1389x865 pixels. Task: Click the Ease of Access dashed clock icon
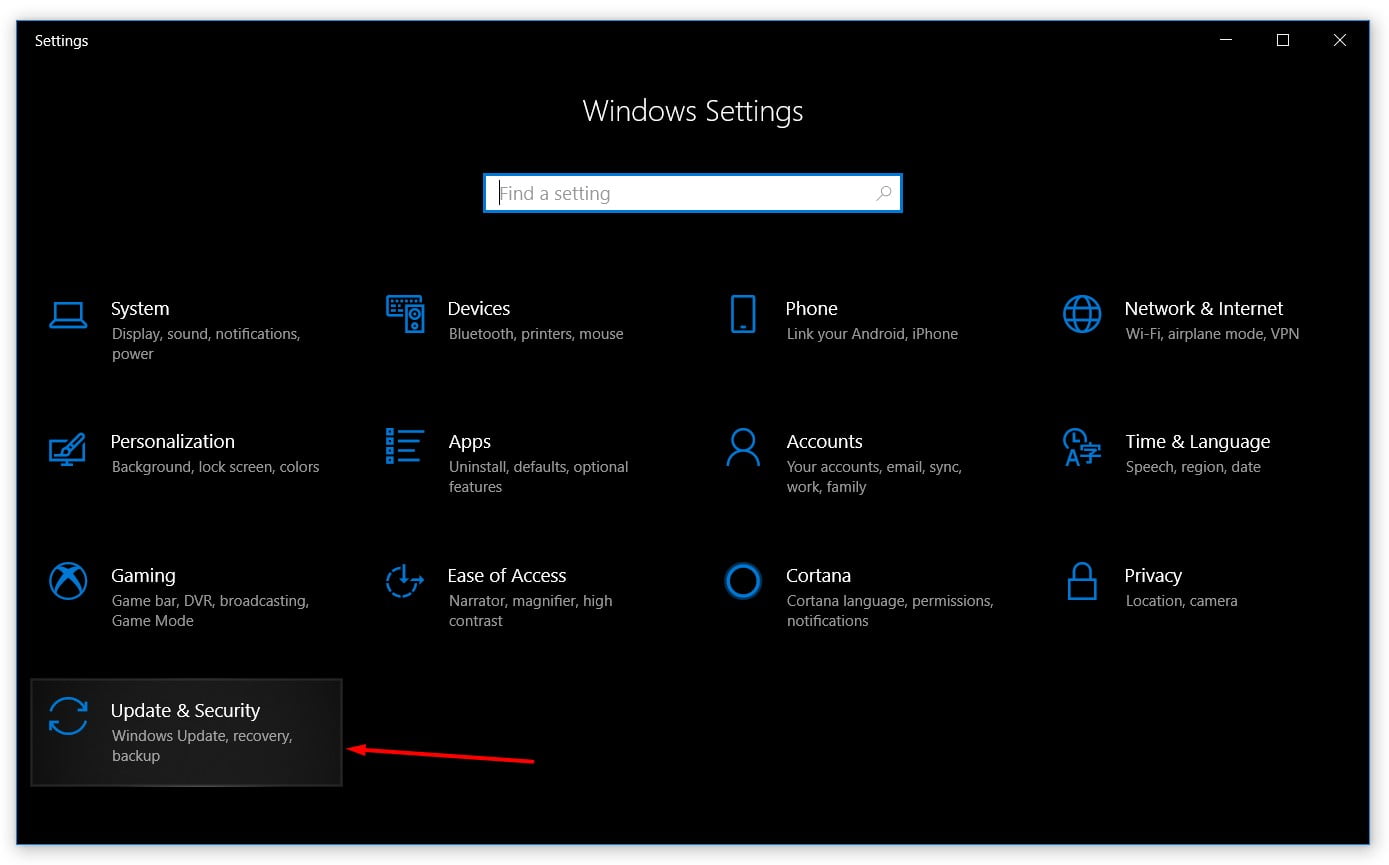[405, 580]
